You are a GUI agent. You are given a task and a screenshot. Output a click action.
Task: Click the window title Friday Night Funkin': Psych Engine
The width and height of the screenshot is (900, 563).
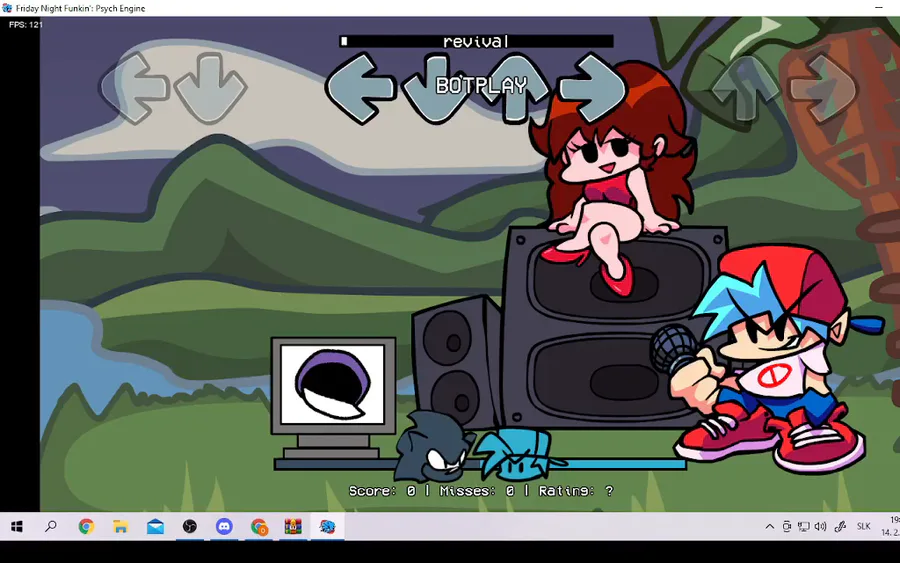click(80, 8)
